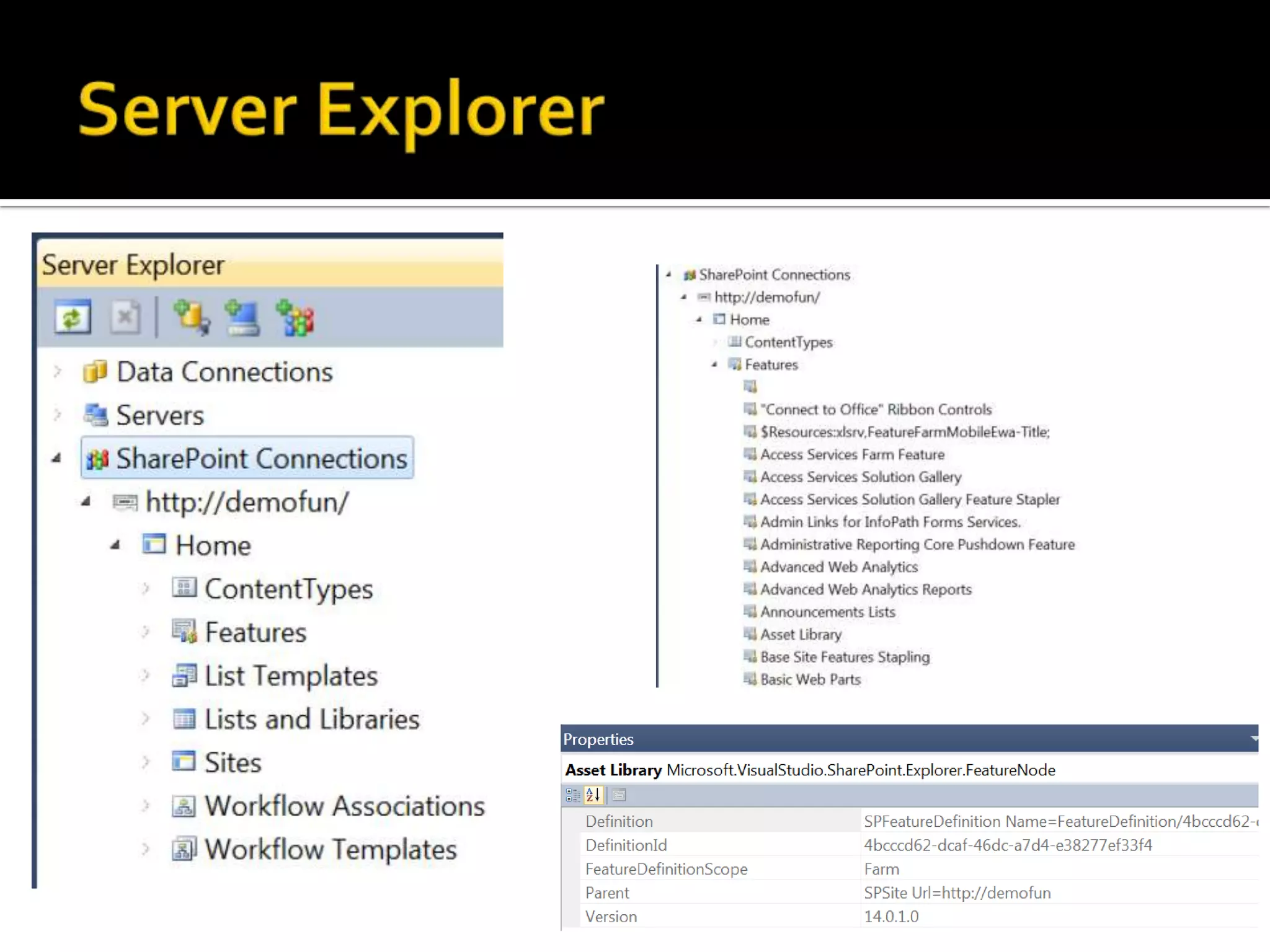Click the Connect to Server toolbar icon

(x=242, y=317)
